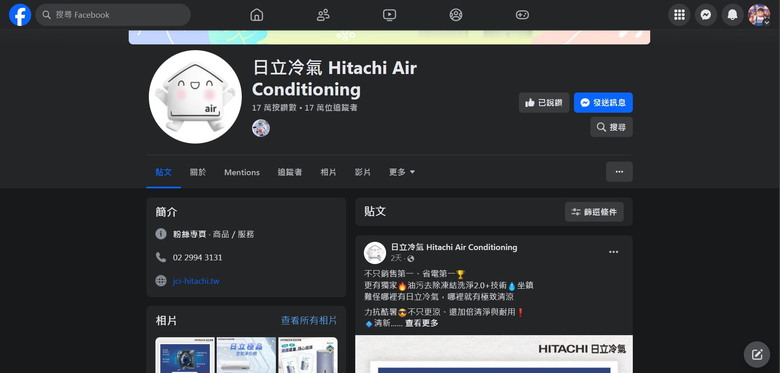Open the Groups icon in top navigation
Image resolution: width=780 pixels, height=373 pixels.
click(456, 15)
